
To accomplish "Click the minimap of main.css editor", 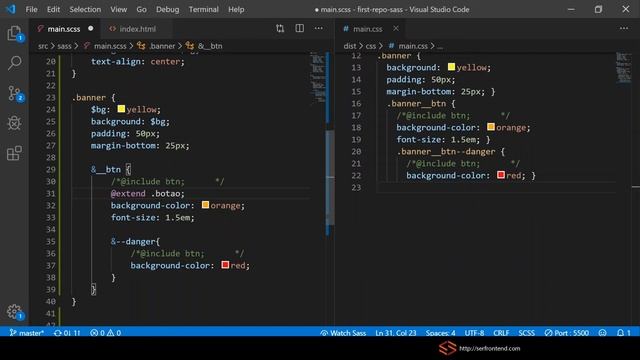I will pos(623,68).
